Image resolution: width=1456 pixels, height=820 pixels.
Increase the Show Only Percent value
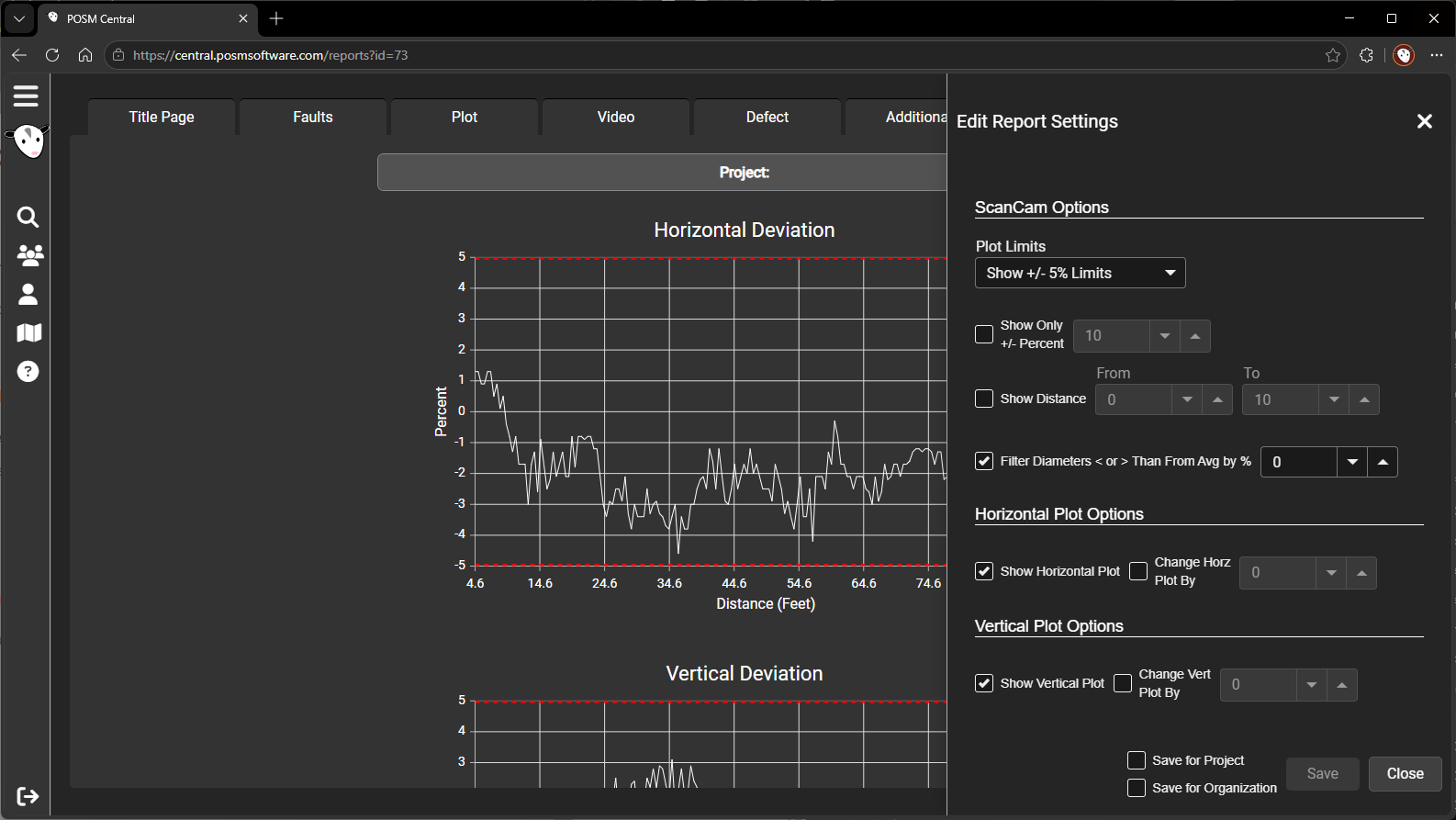coord(1195,336)
